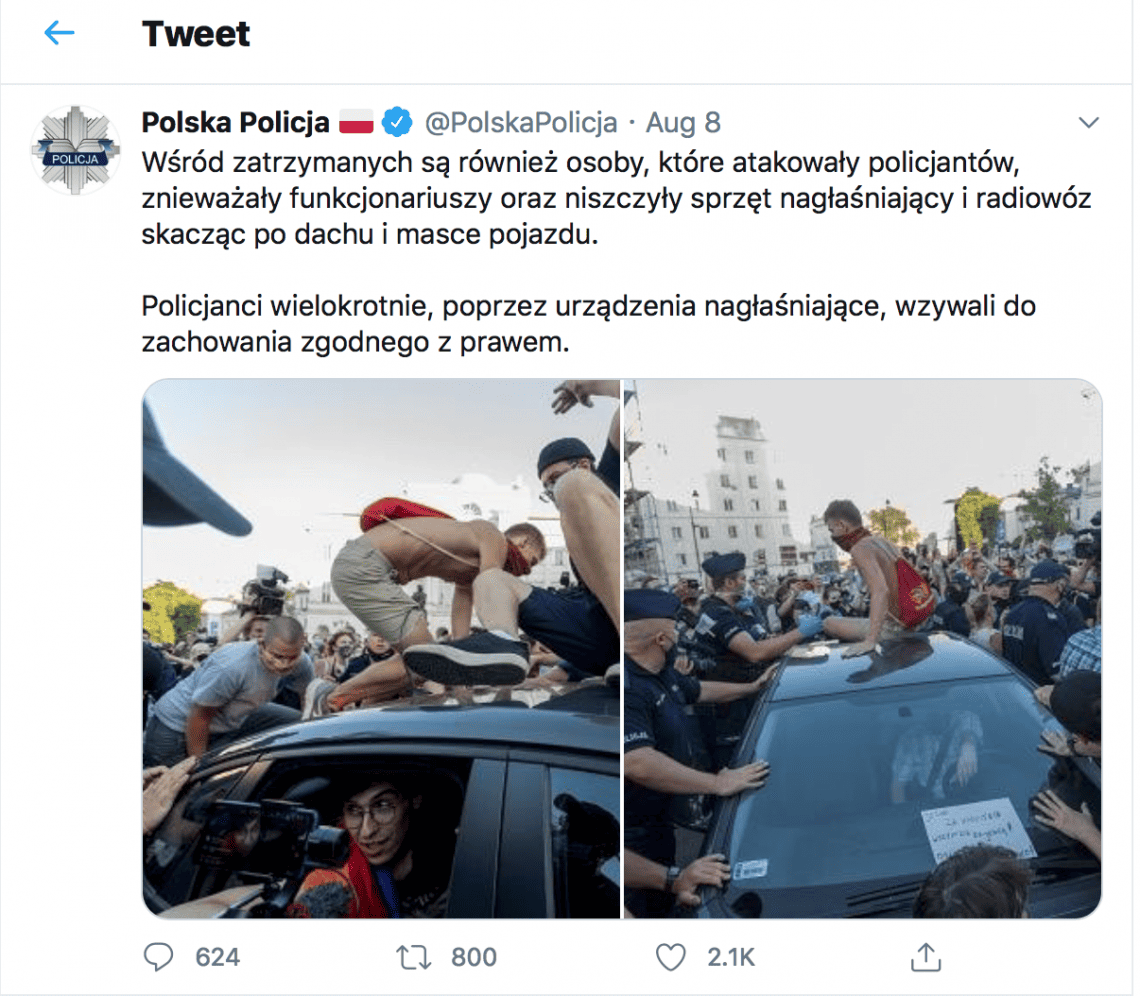The width and height of the screenshot is (1140, 996).
Task: Click the Tweet page header title
Action: tap(196, 33)
